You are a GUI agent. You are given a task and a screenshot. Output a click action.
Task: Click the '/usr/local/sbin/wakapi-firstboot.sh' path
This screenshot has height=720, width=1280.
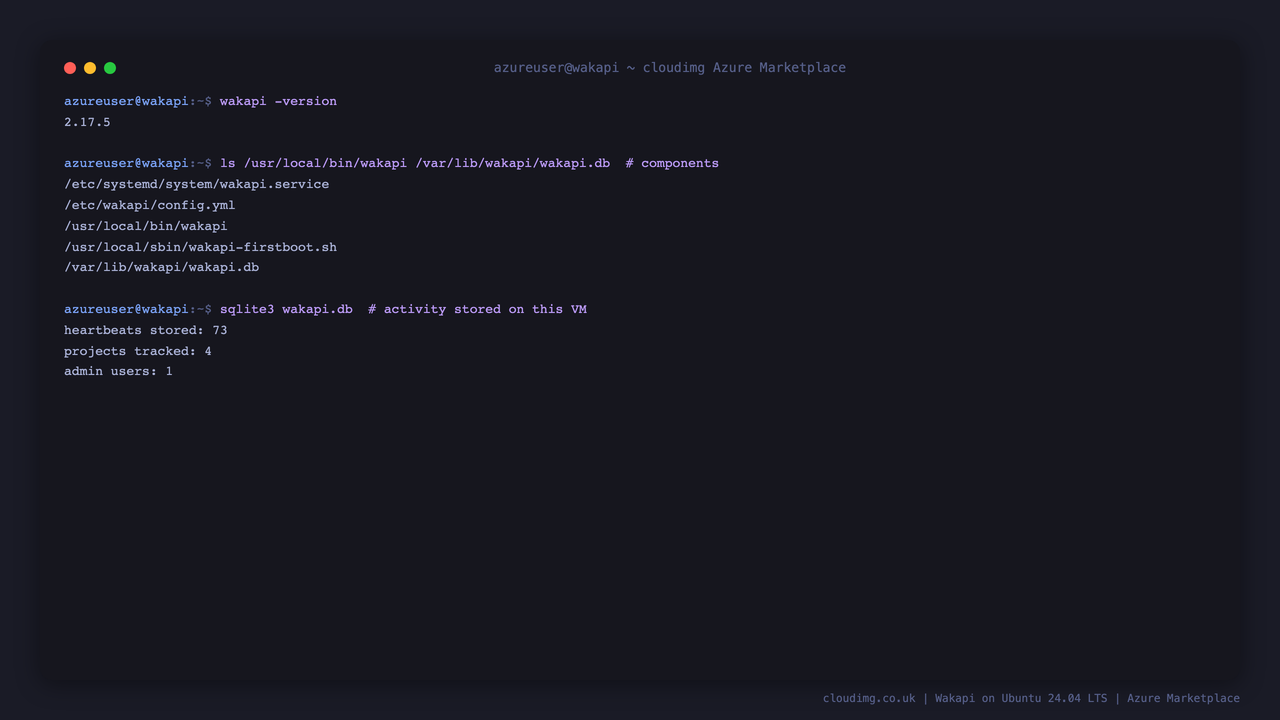tap(200, 247)
